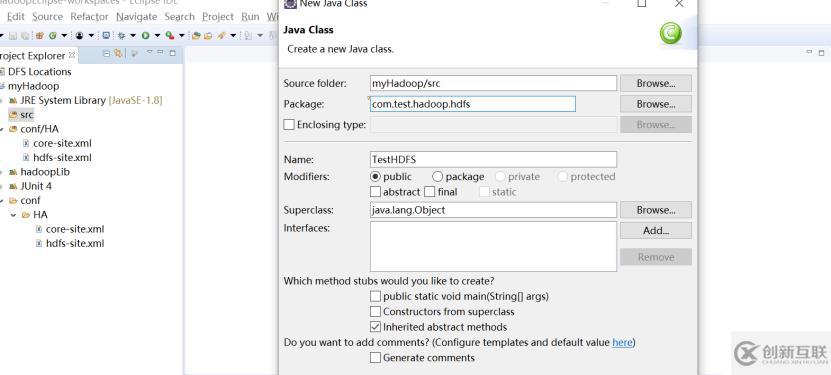Open the Search menu

[179, 16]
